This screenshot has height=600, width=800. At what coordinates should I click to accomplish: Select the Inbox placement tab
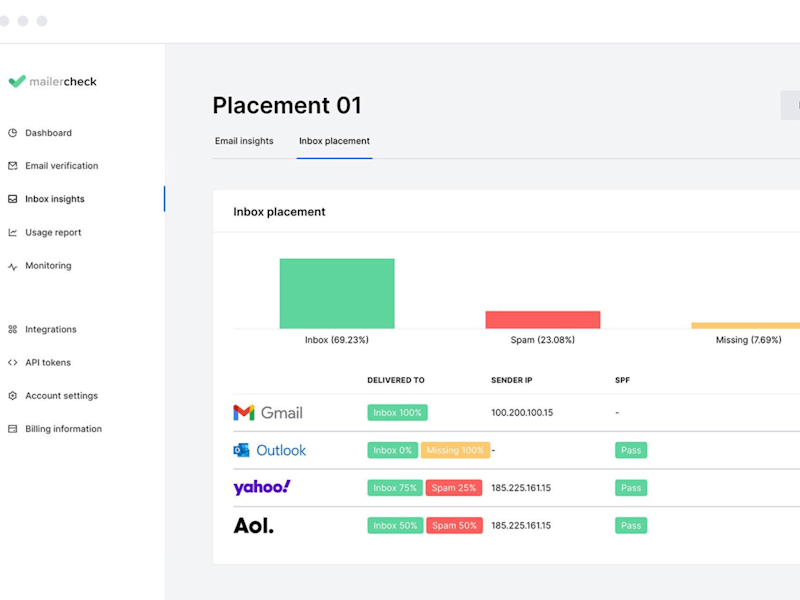(334, 141)
